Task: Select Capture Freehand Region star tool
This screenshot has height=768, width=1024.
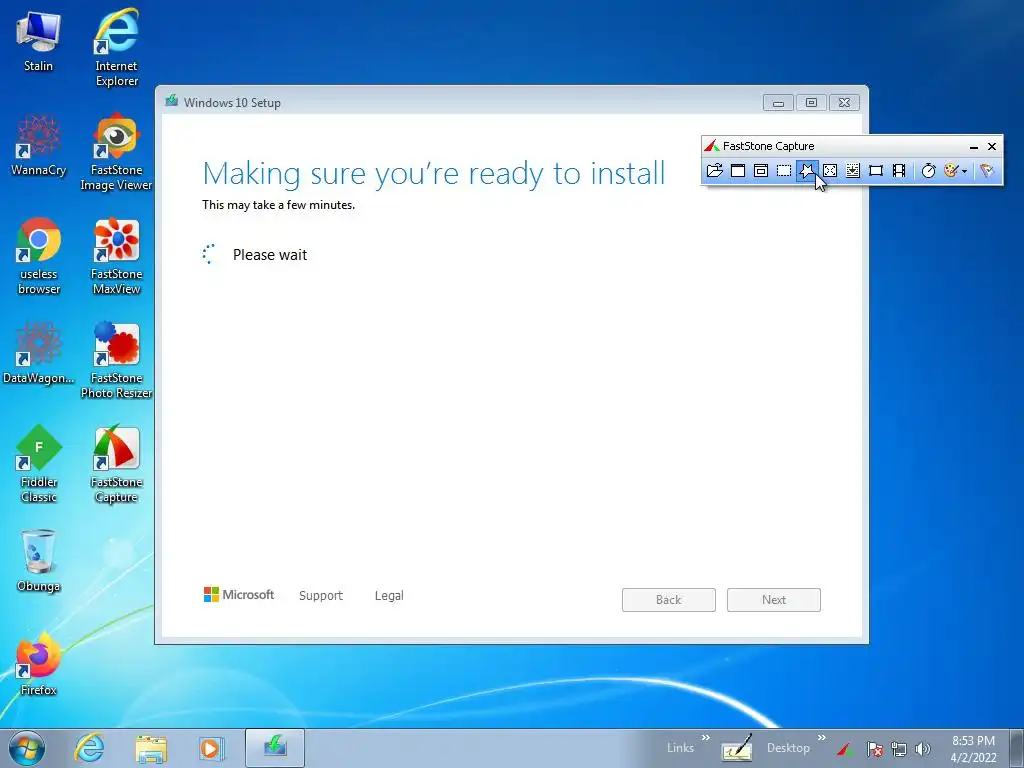Action: click(x=807, y=170)
